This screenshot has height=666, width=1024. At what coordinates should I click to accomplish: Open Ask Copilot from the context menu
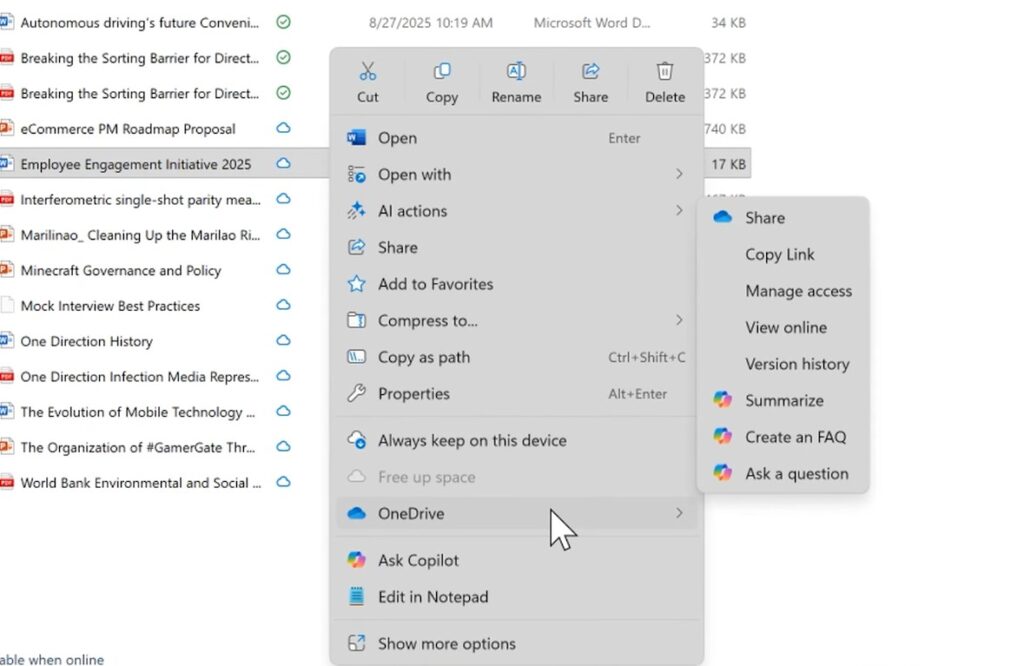(x=416, y=560)
